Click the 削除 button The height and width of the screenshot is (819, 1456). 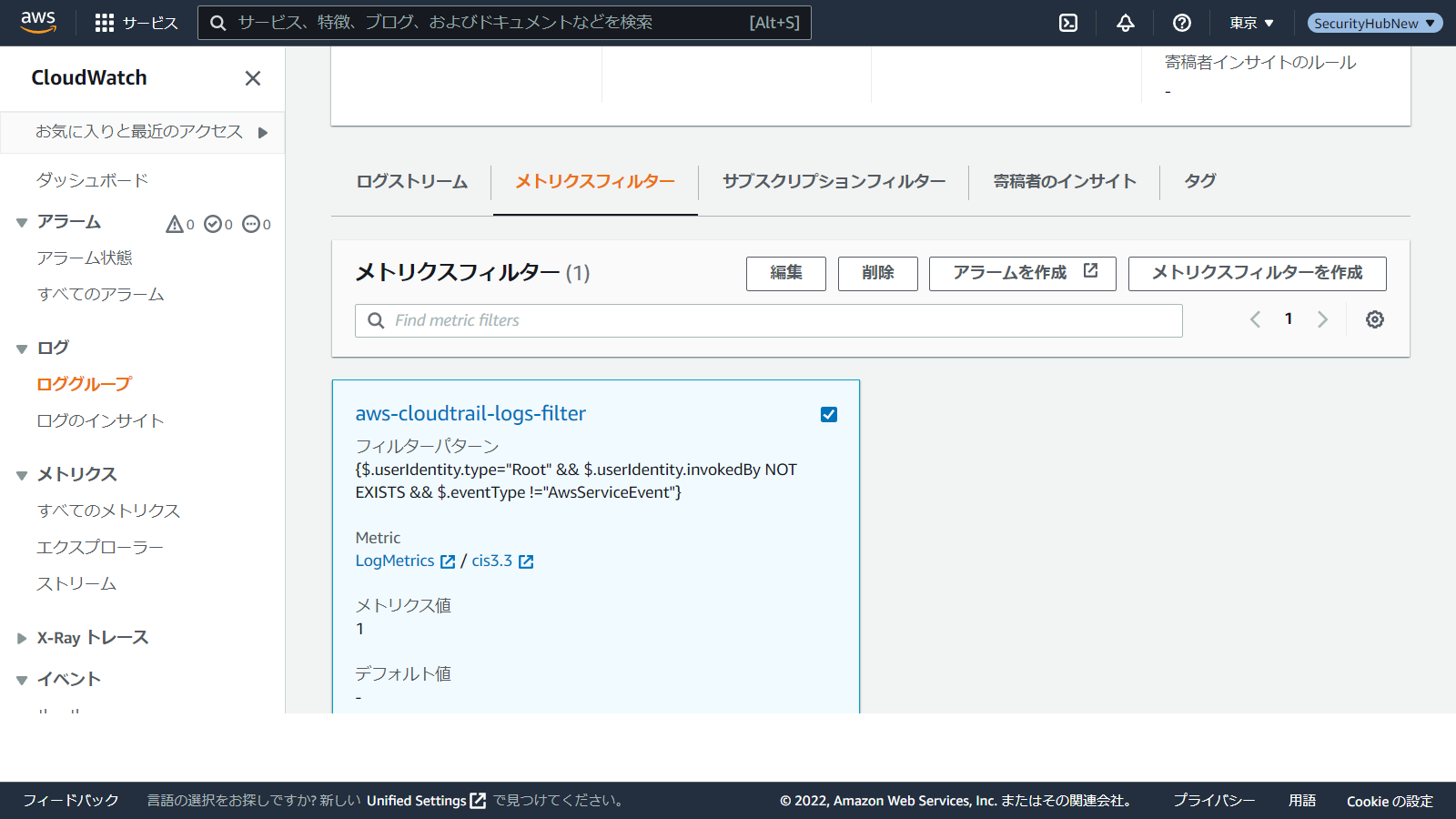tap(877, 273)
